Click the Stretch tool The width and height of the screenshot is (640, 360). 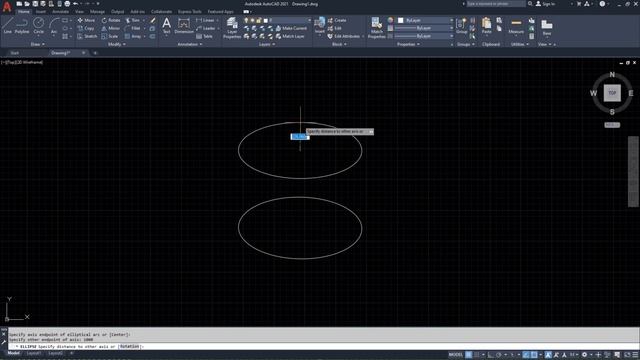[x=87, y=36]
